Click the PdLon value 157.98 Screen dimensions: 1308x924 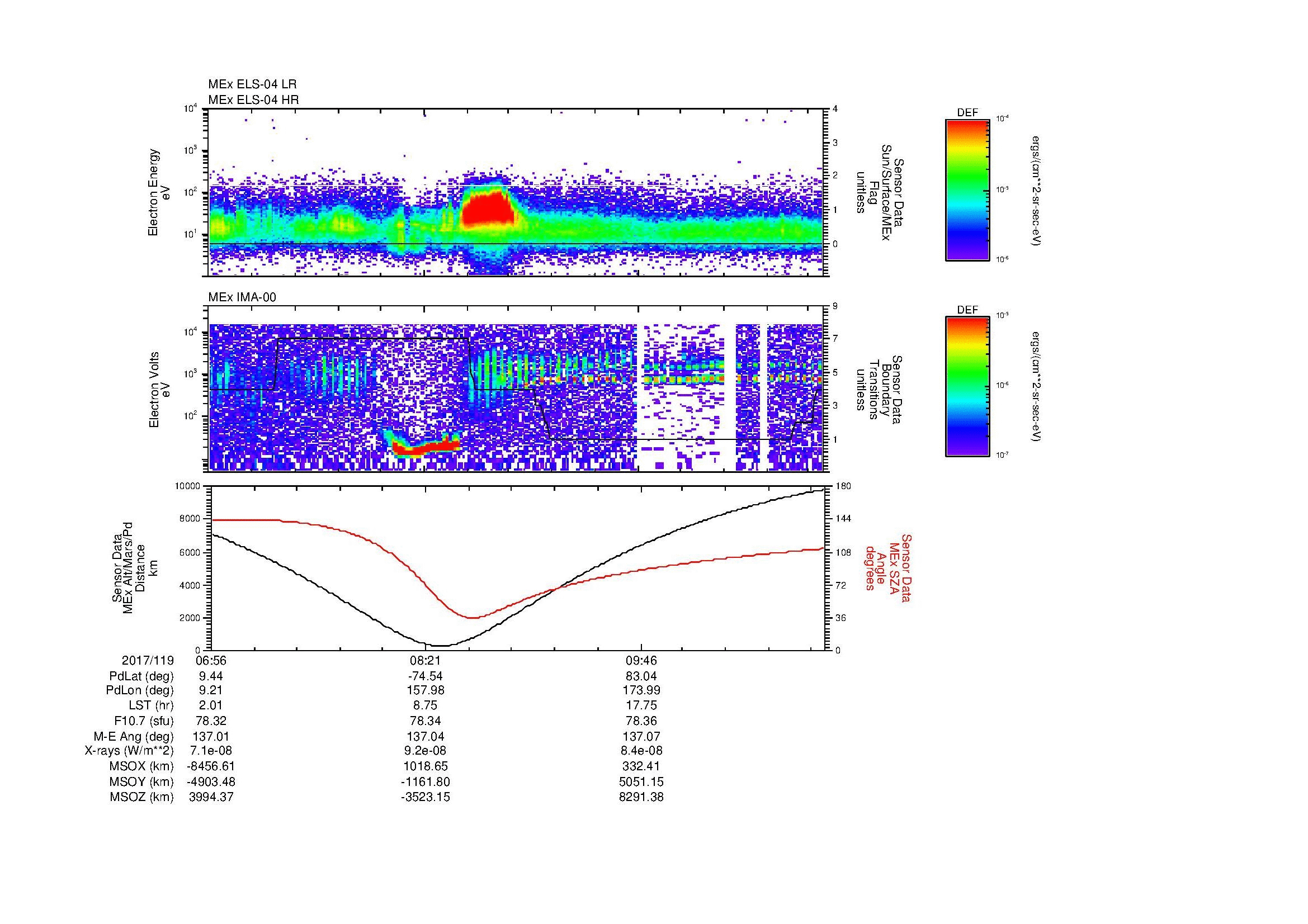pos(425,691)
